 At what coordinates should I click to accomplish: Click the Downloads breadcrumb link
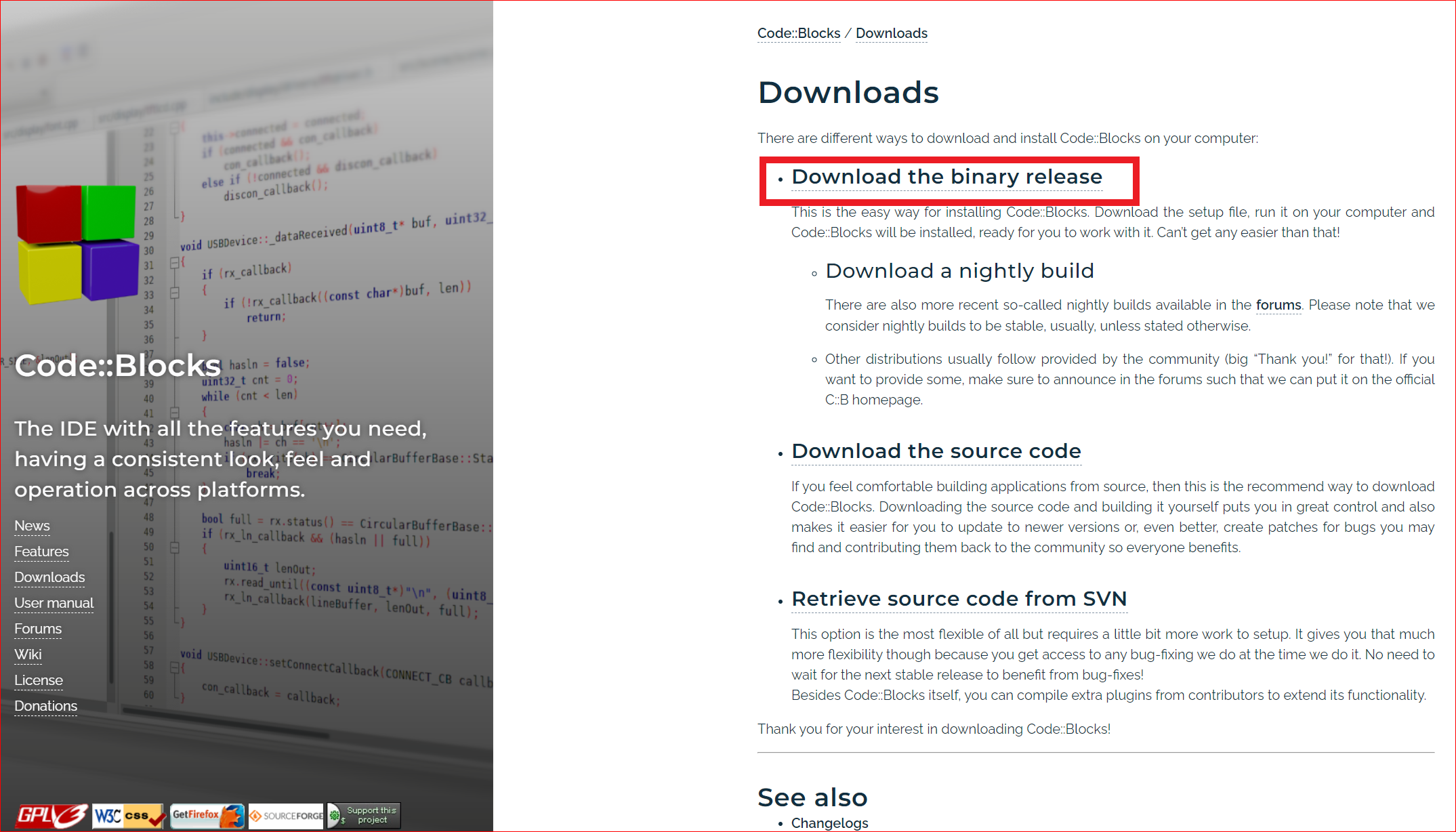(891, 33)
